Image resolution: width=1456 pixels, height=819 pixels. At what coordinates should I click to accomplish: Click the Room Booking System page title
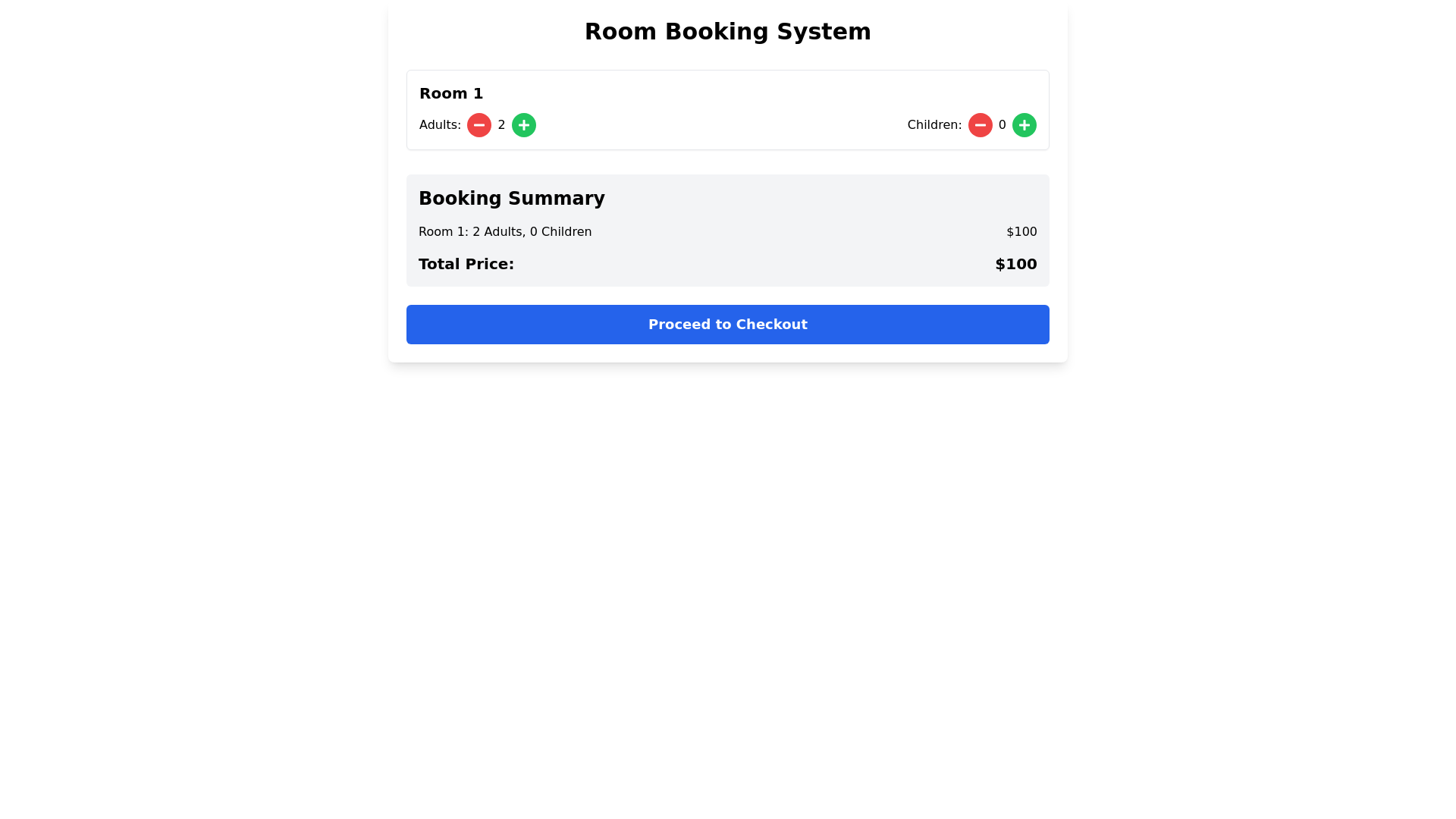pyautogui.click(x=727, y=31)
